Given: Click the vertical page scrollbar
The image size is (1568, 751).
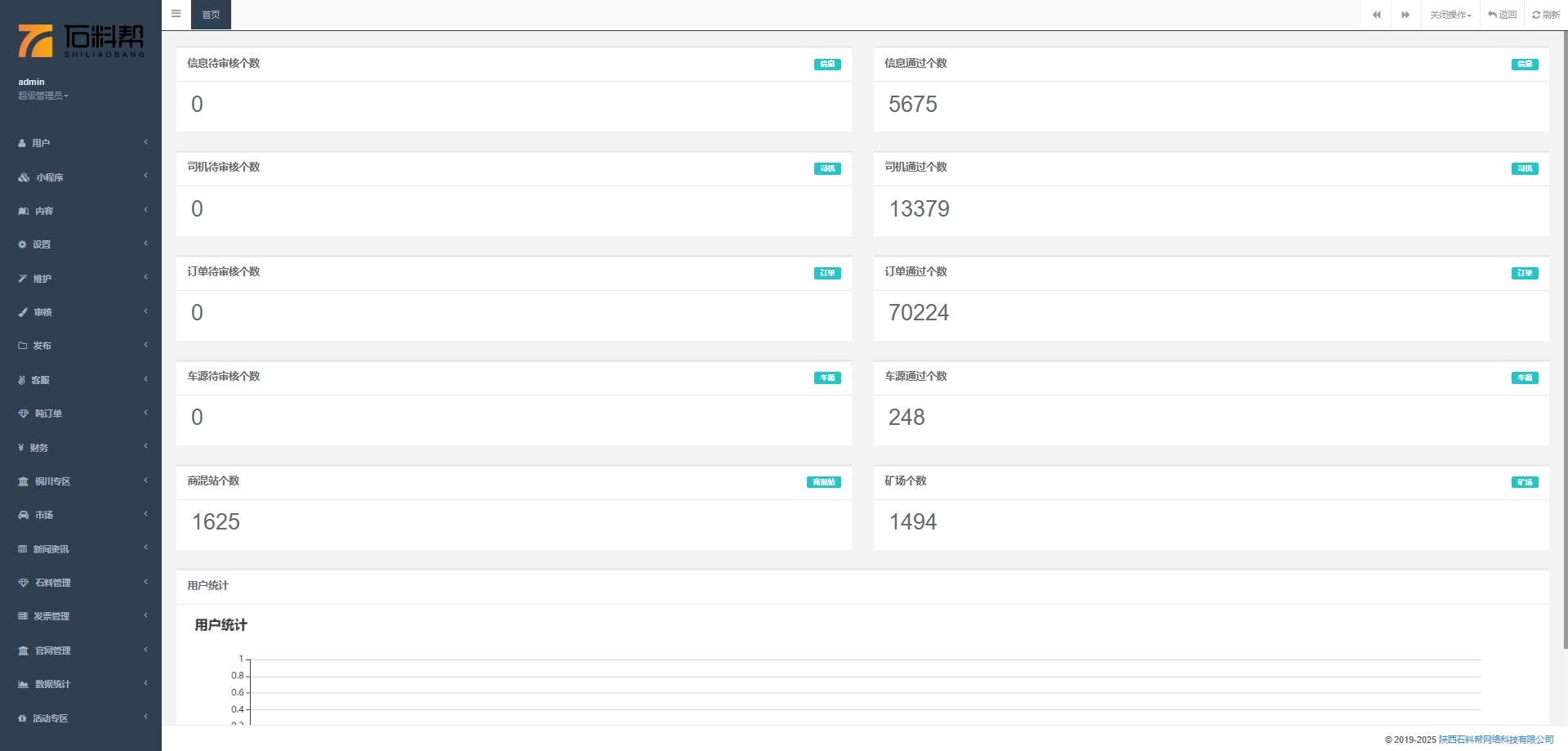Looking at the screenshot, I should click(1564, 339).
